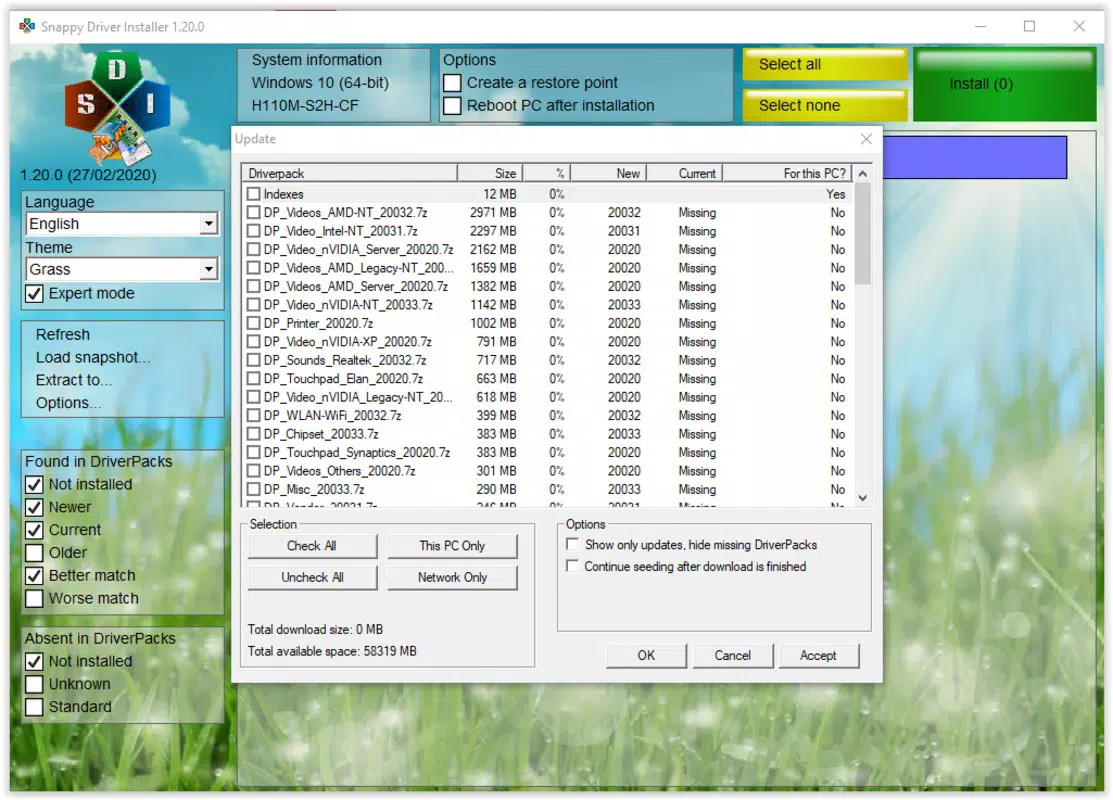Check DP_Video_Intel-NT_20031.7z checkbox

[x=253, y=231]
